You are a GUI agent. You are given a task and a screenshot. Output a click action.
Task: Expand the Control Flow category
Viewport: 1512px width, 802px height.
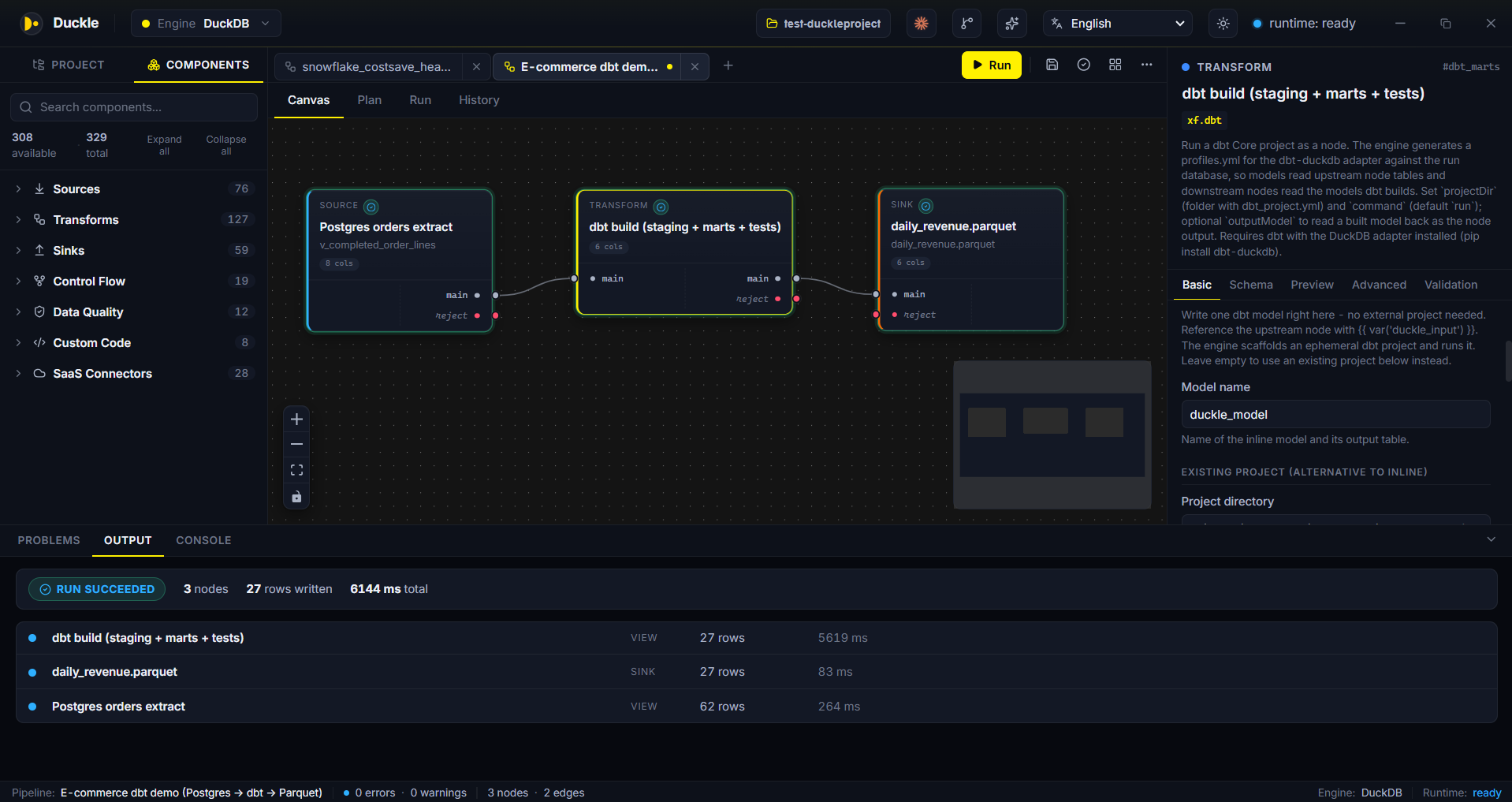(x=133, y=282)
